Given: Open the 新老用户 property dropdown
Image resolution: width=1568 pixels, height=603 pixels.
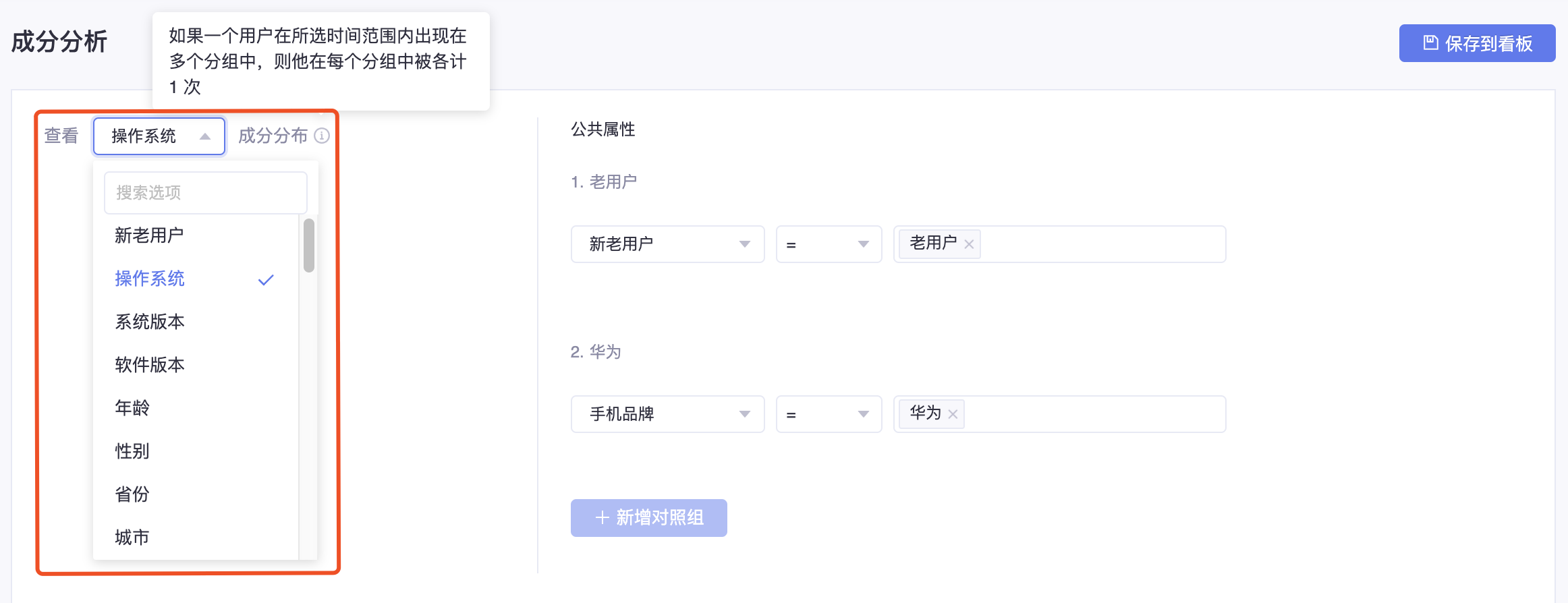Looking at the screenshot, I should click(668, 244).
